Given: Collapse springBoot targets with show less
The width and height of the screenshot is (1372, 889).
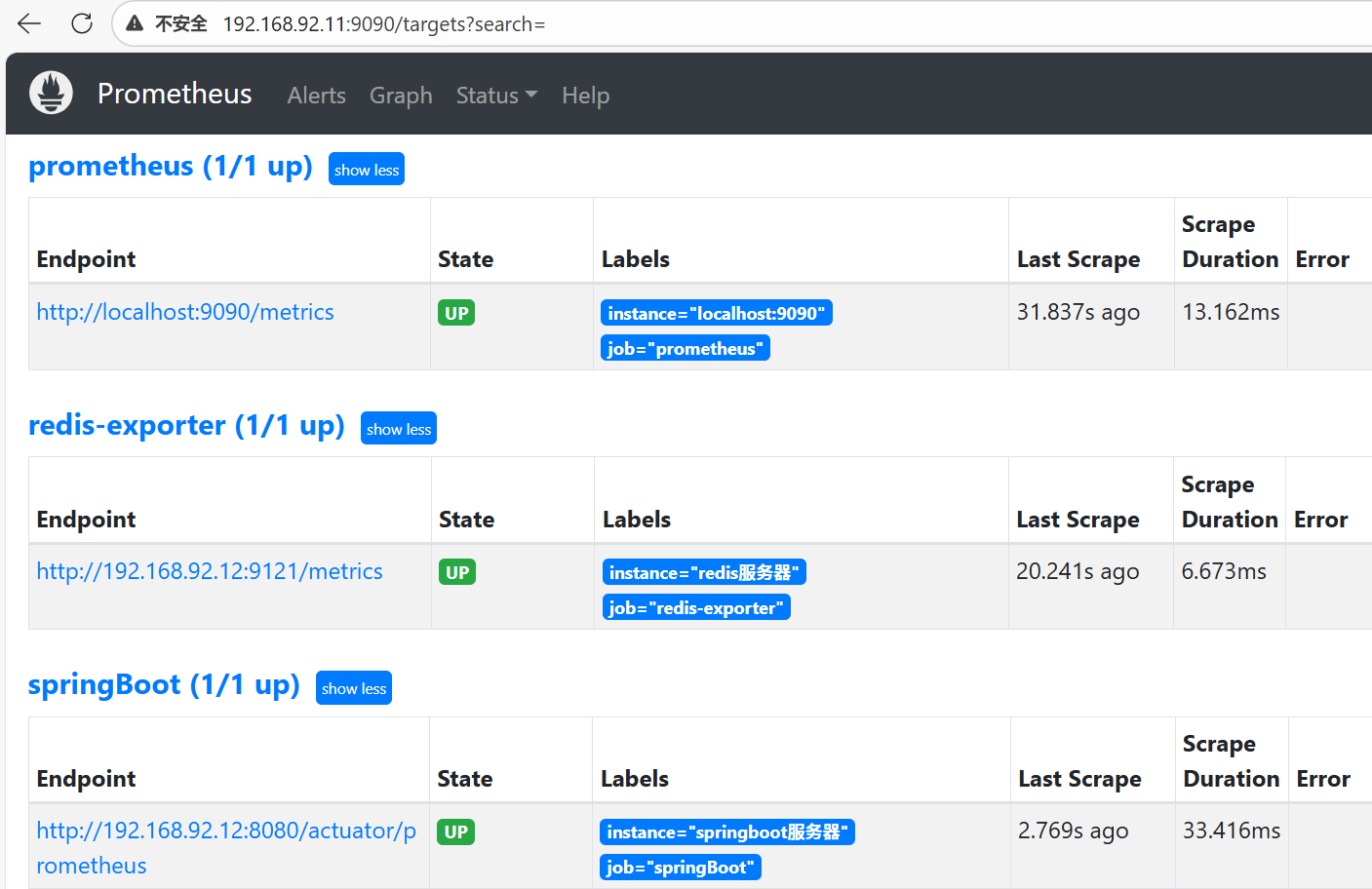Looking at the screenshot, I should coord(354,688).
